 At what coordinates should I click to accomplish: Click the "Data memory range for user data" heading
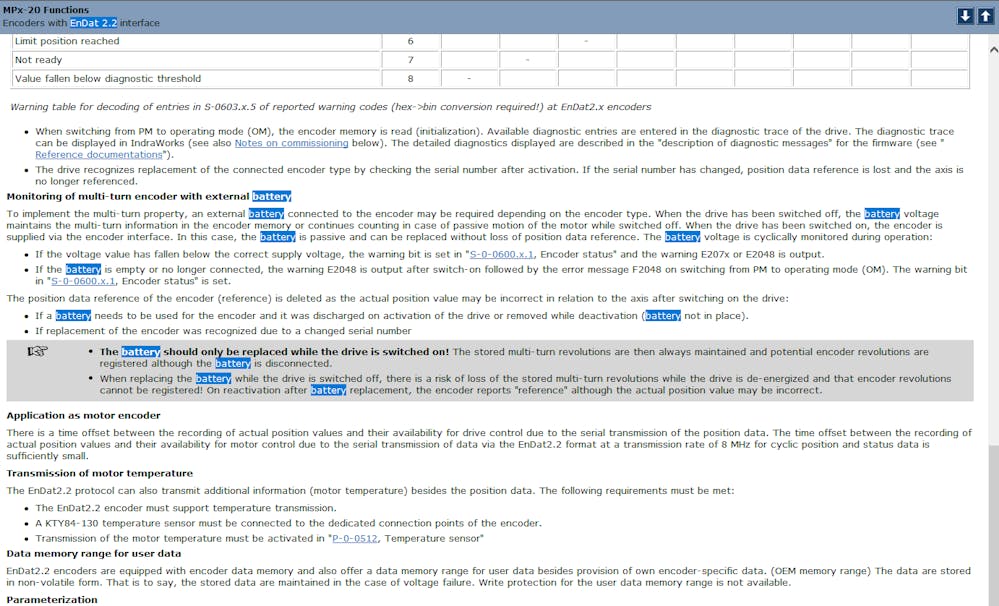point(94,553)
